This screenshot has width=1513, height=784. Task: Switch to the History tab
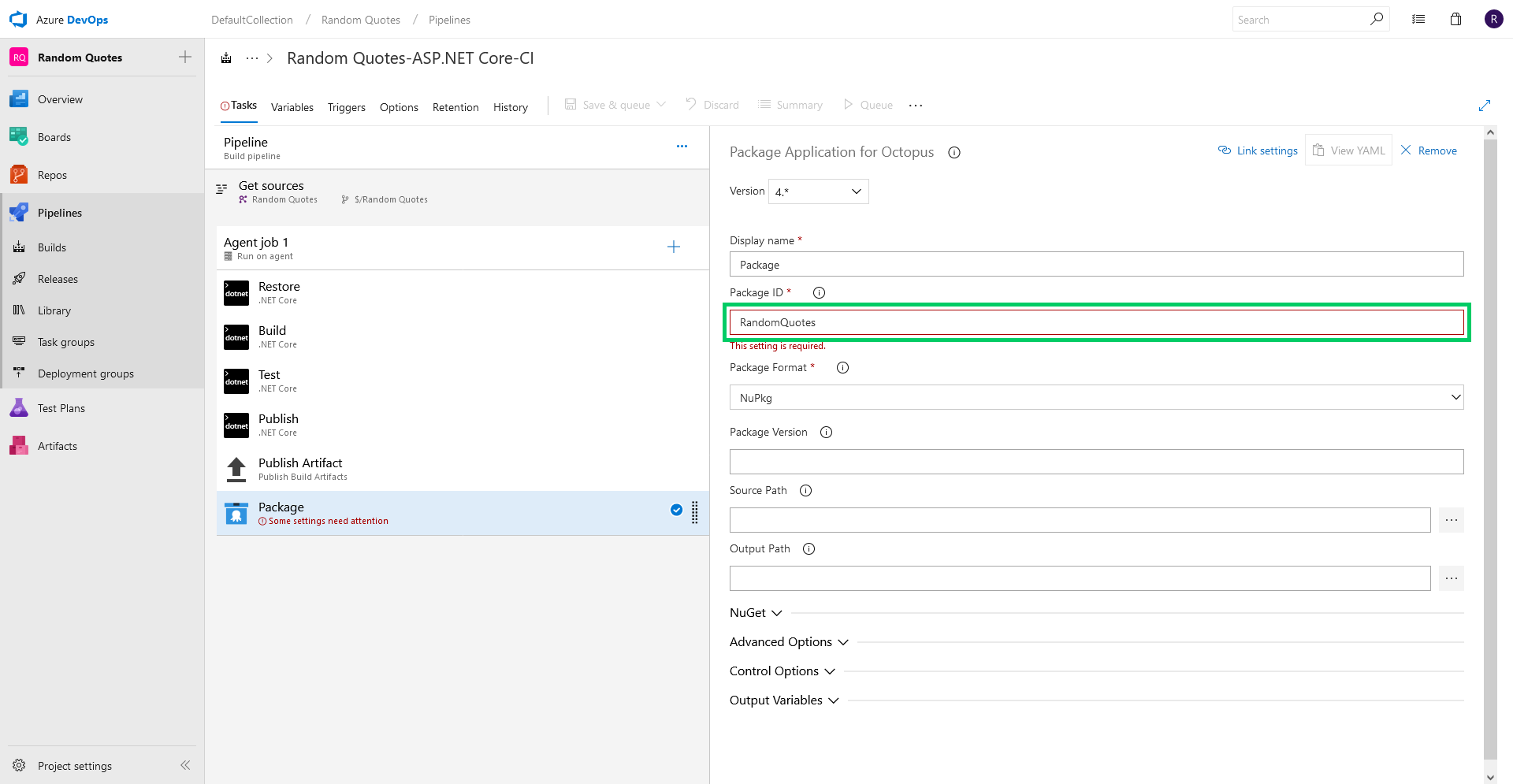point(511,107)
